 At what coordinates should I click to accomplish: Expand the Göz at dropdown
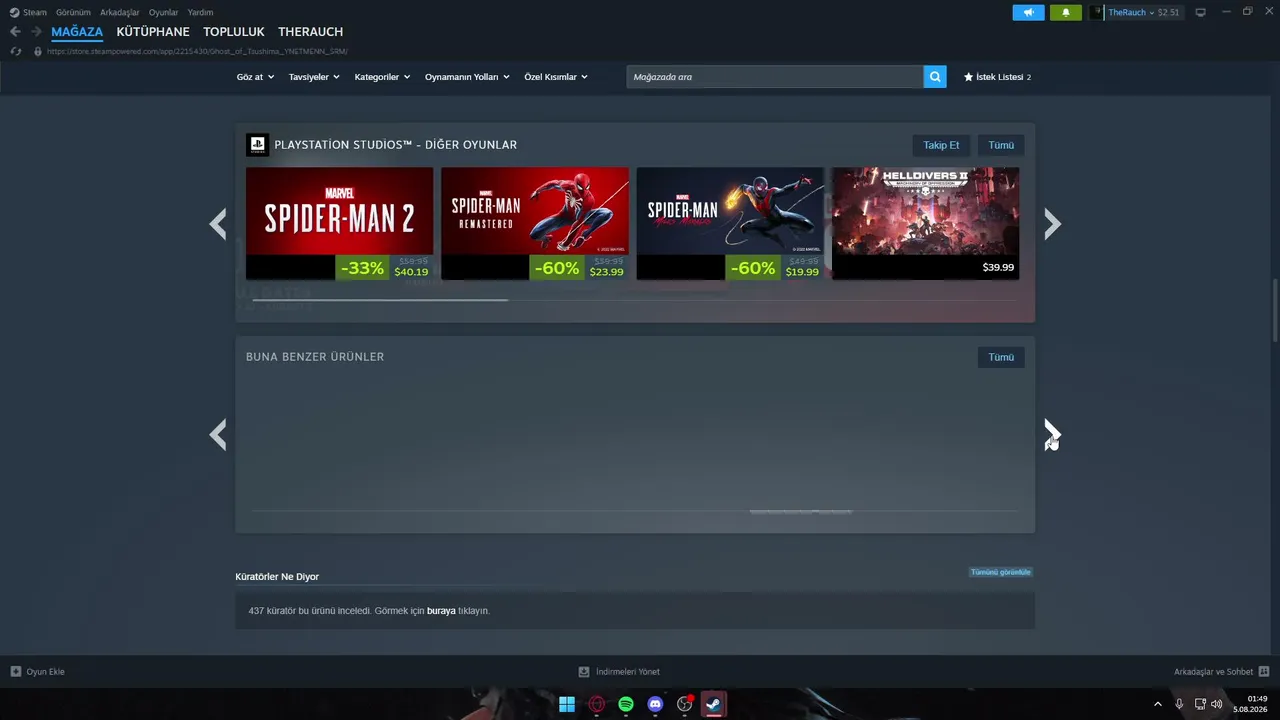[x=256, y=77]
